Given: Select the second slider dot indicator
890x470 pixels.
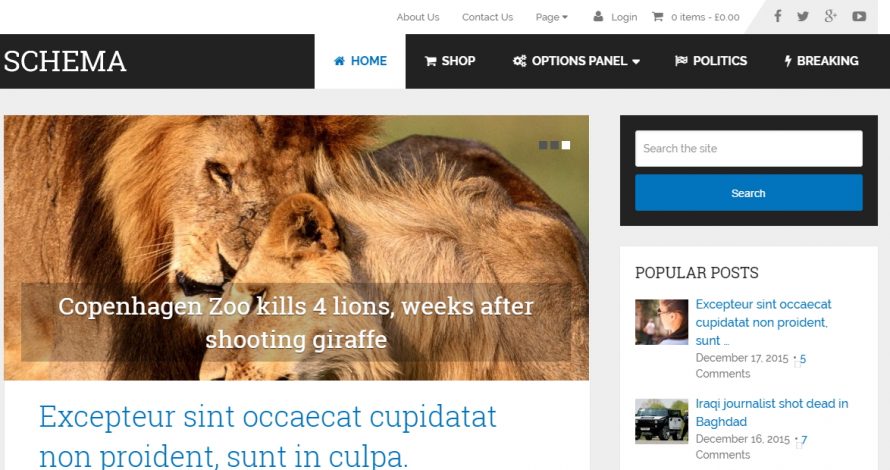Looking at the screenshot, I should click(554, 145).
